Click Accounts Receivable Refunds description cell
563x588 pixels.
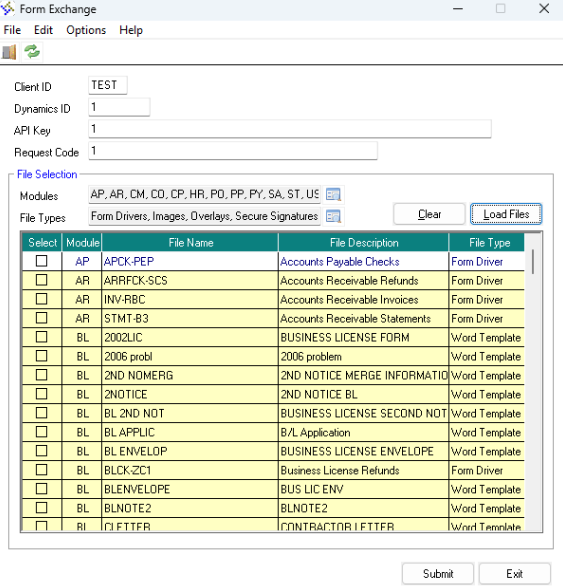(364, 280)
